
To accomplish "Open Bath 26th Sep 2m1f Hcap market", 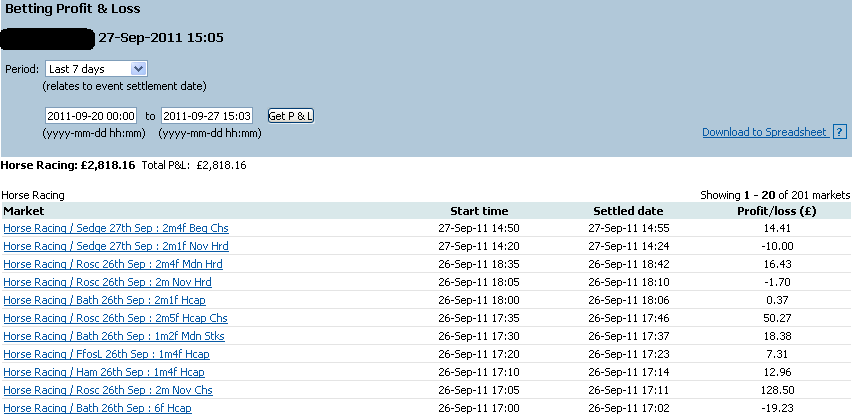I will 104,300.
